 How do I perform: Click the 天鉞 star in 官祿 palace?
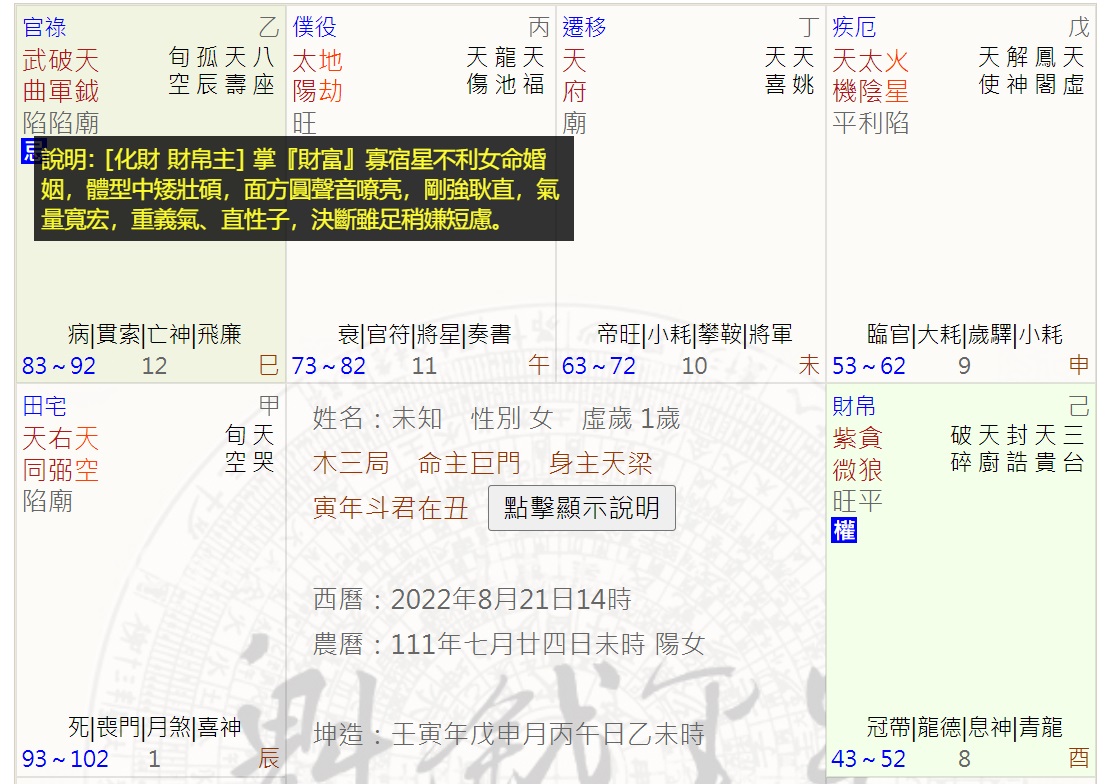[x=87, y=75]
